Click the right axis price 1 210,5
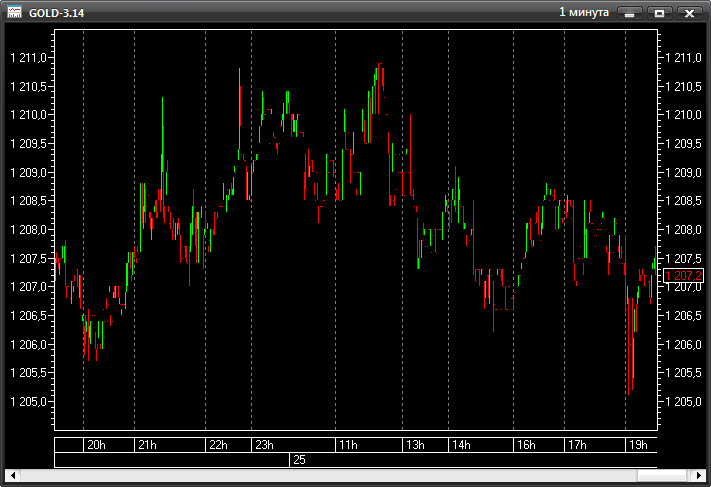Screen dimensions: 711x487 click(x=683, y=86)
